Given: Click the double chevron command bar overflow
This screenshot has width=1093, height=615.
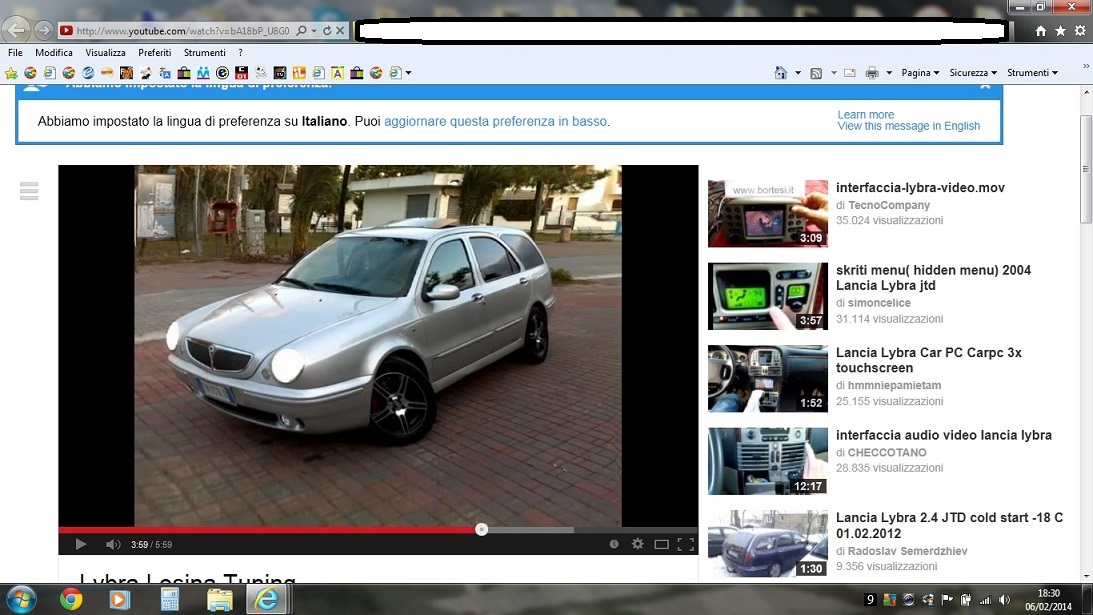Looking at the screenshot, I should [x=1085, y=66].
